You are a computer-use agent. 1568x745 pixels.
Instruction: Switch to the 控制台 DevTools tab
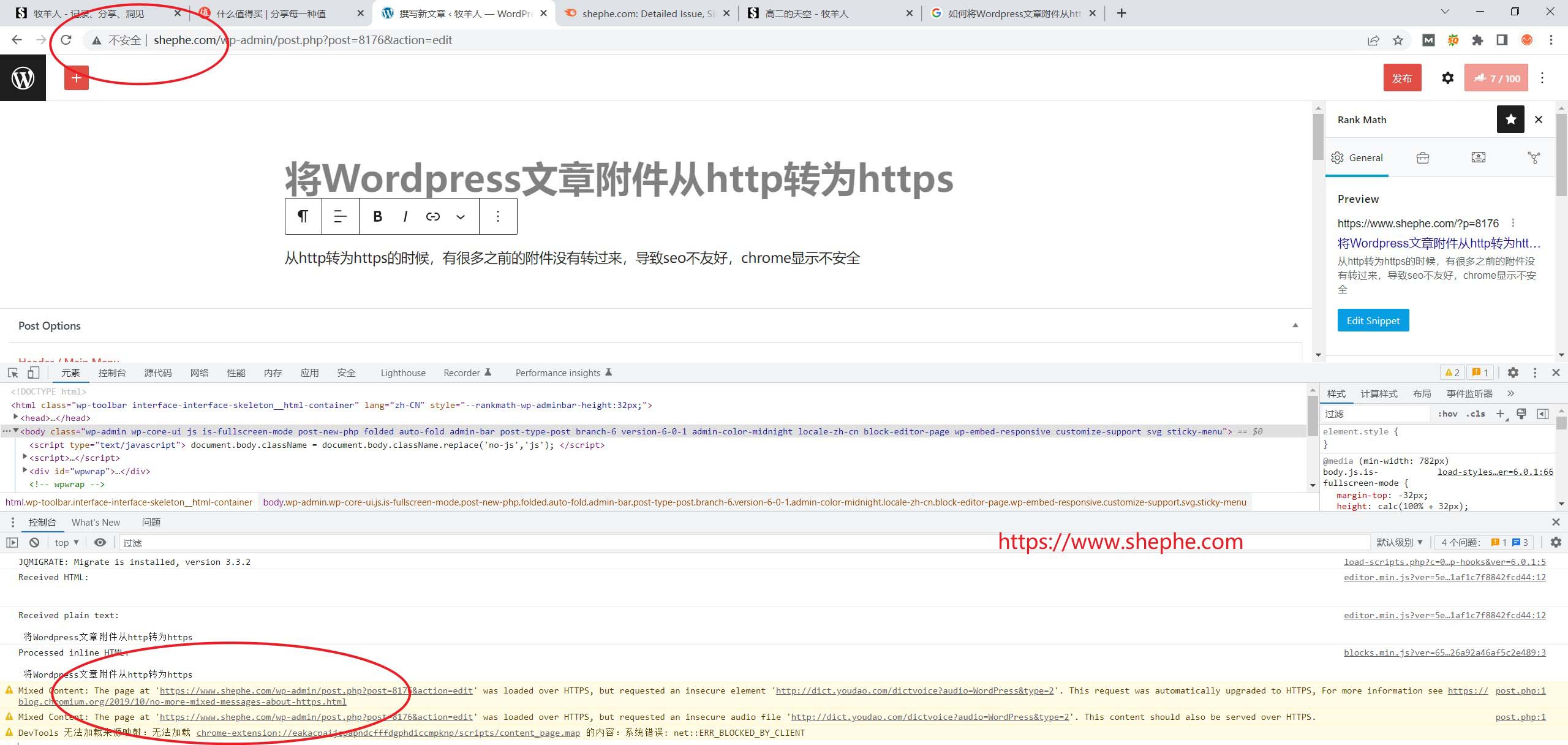pos(111,372)
